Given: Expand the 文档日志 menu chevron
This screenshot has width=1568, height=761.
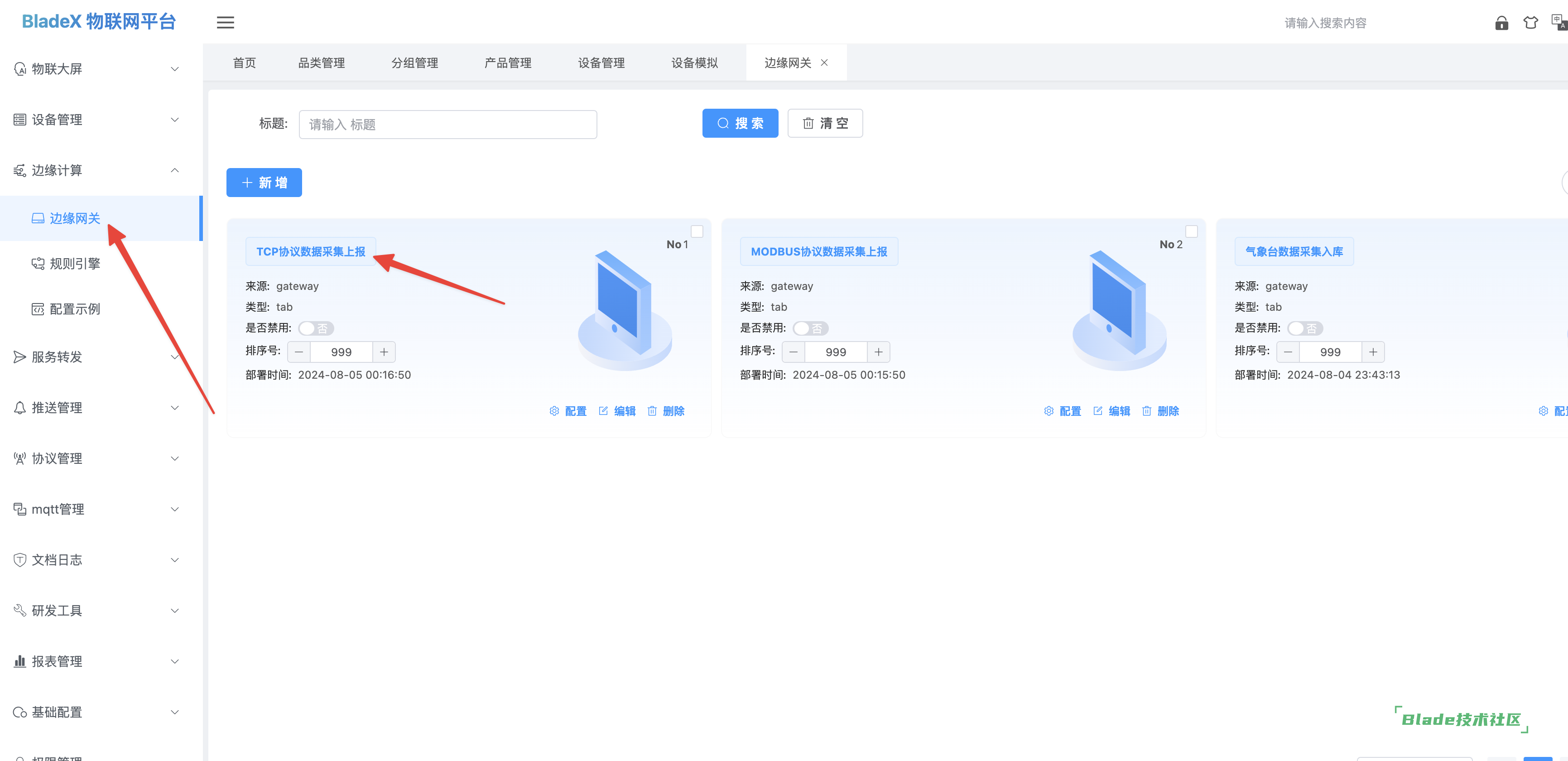Looking at the screenshot, I should pyautogui.click(x=175, y=560).
